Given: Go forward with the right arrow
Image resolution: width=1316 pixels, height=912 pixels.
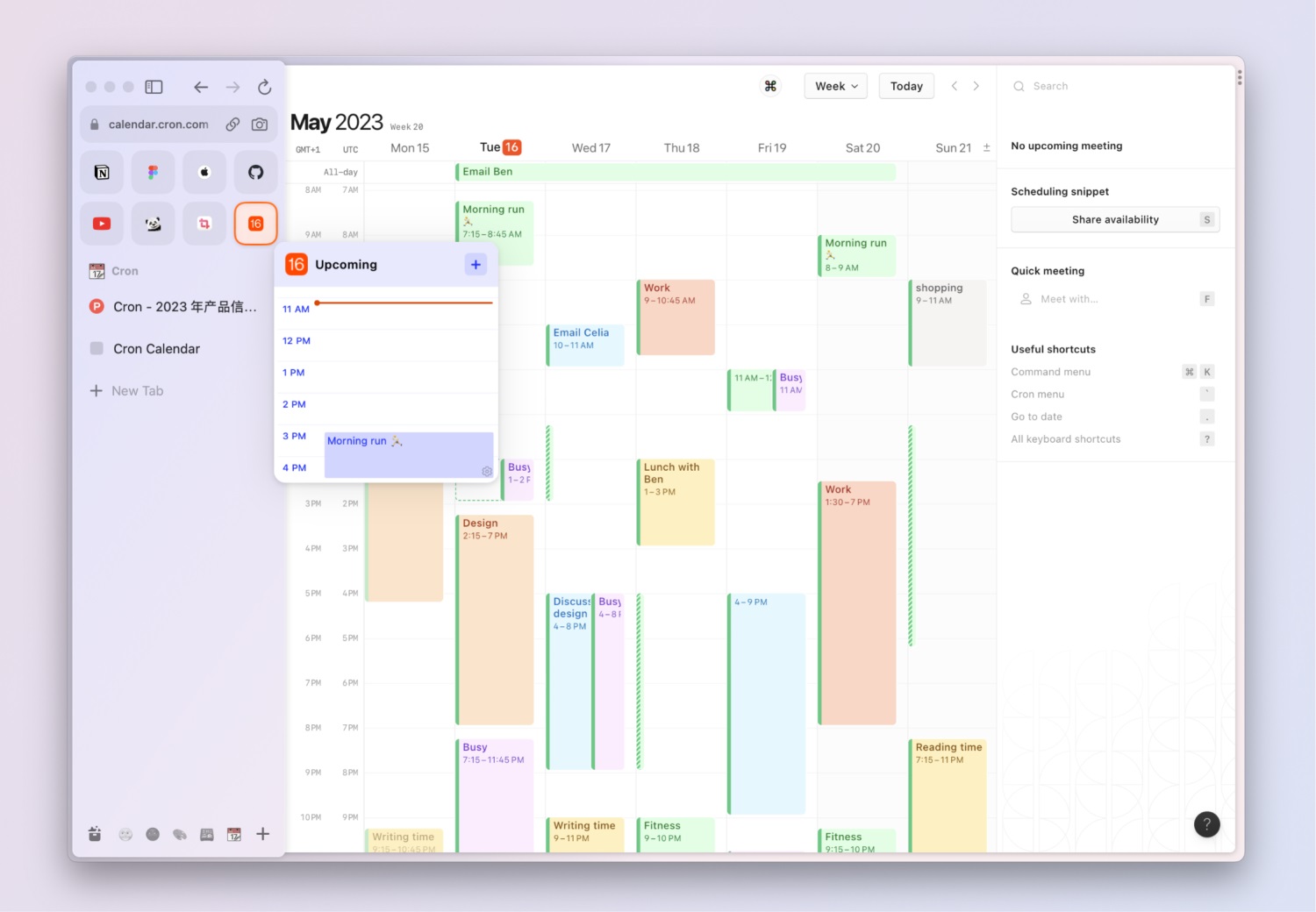Looking at the screenshot, I should click(x=232, y=87).
